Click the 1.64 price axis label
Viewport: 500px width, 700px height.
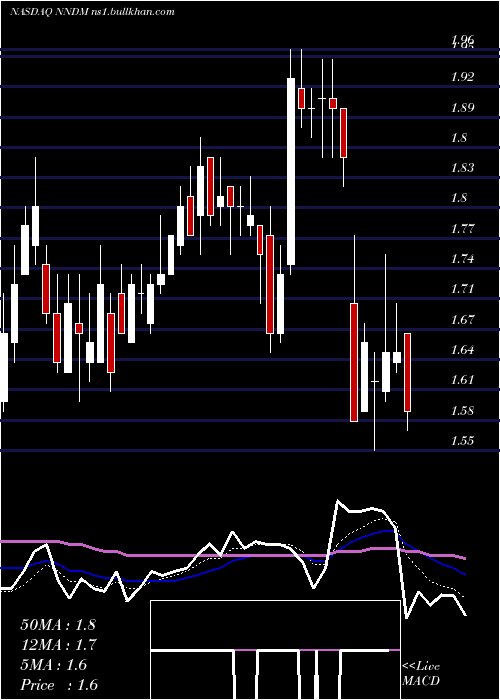click(x=462, y=350)
